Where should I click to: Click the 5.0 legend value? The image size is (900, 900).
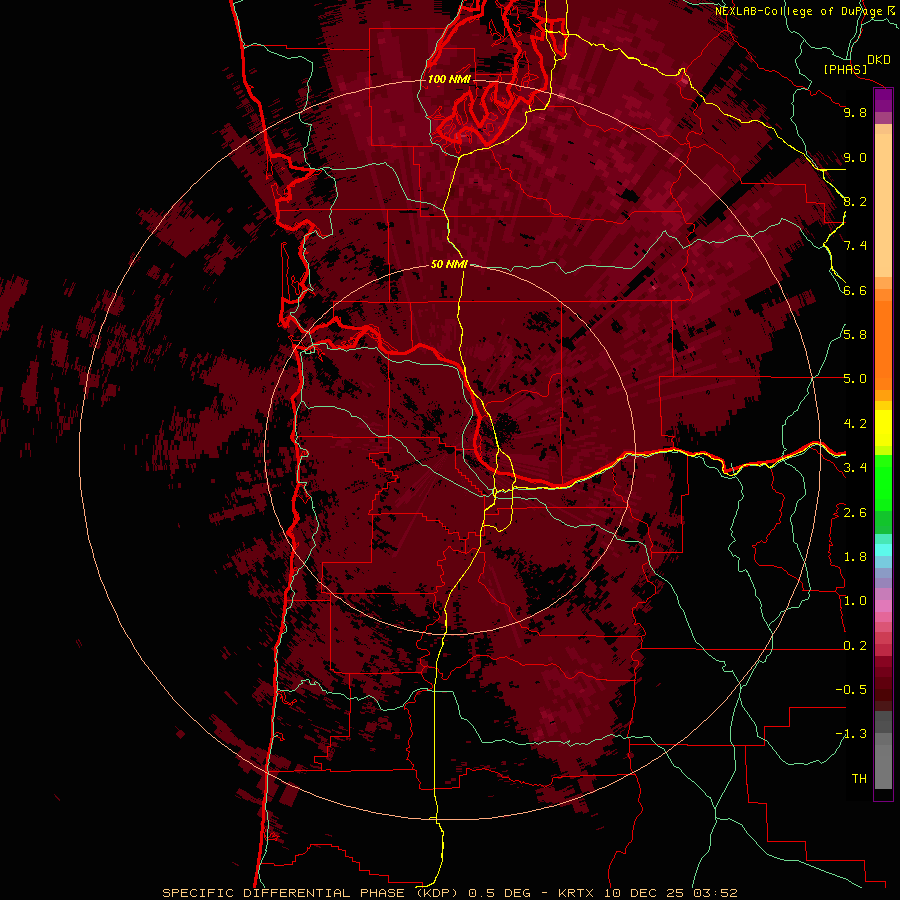(x=855, y=379)
